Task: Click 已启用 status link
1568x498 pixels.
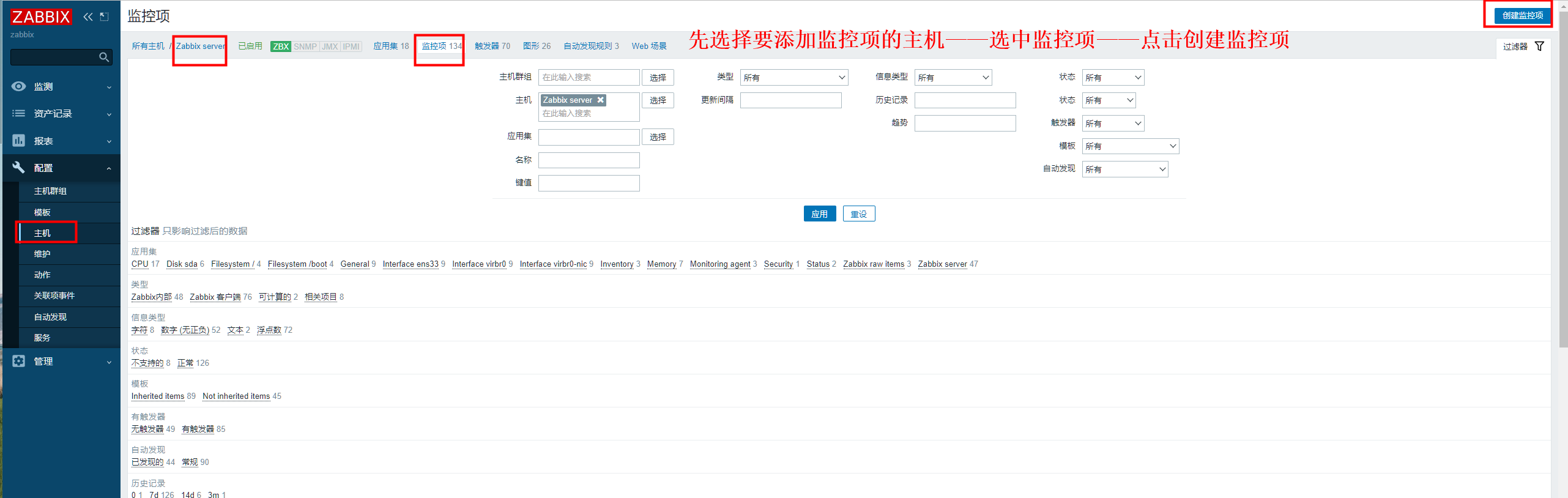Action: pyautogui.click(x=250, y=46)
